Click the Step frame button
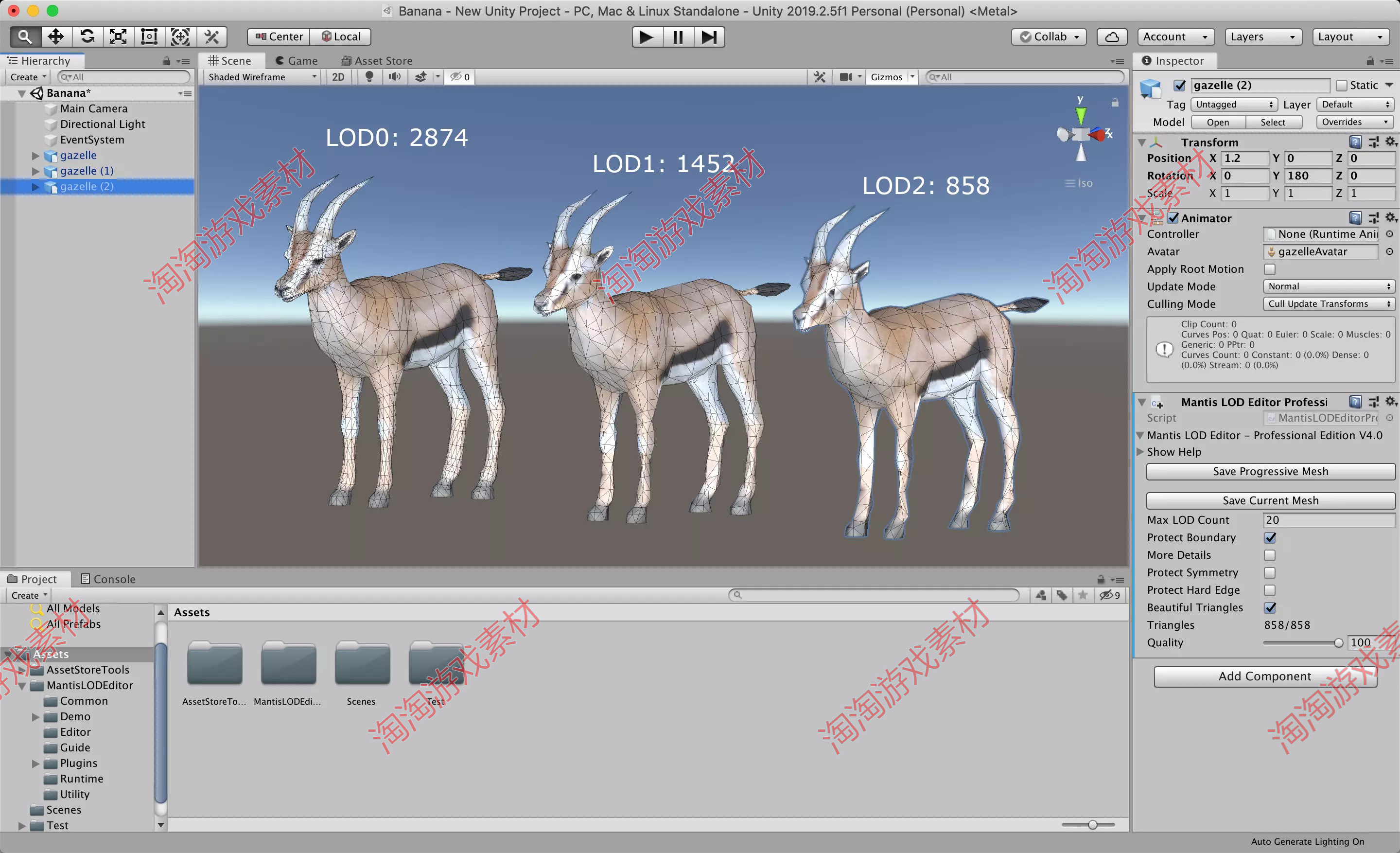This screenshot has width=1400, height=853. tap(709, 37)
